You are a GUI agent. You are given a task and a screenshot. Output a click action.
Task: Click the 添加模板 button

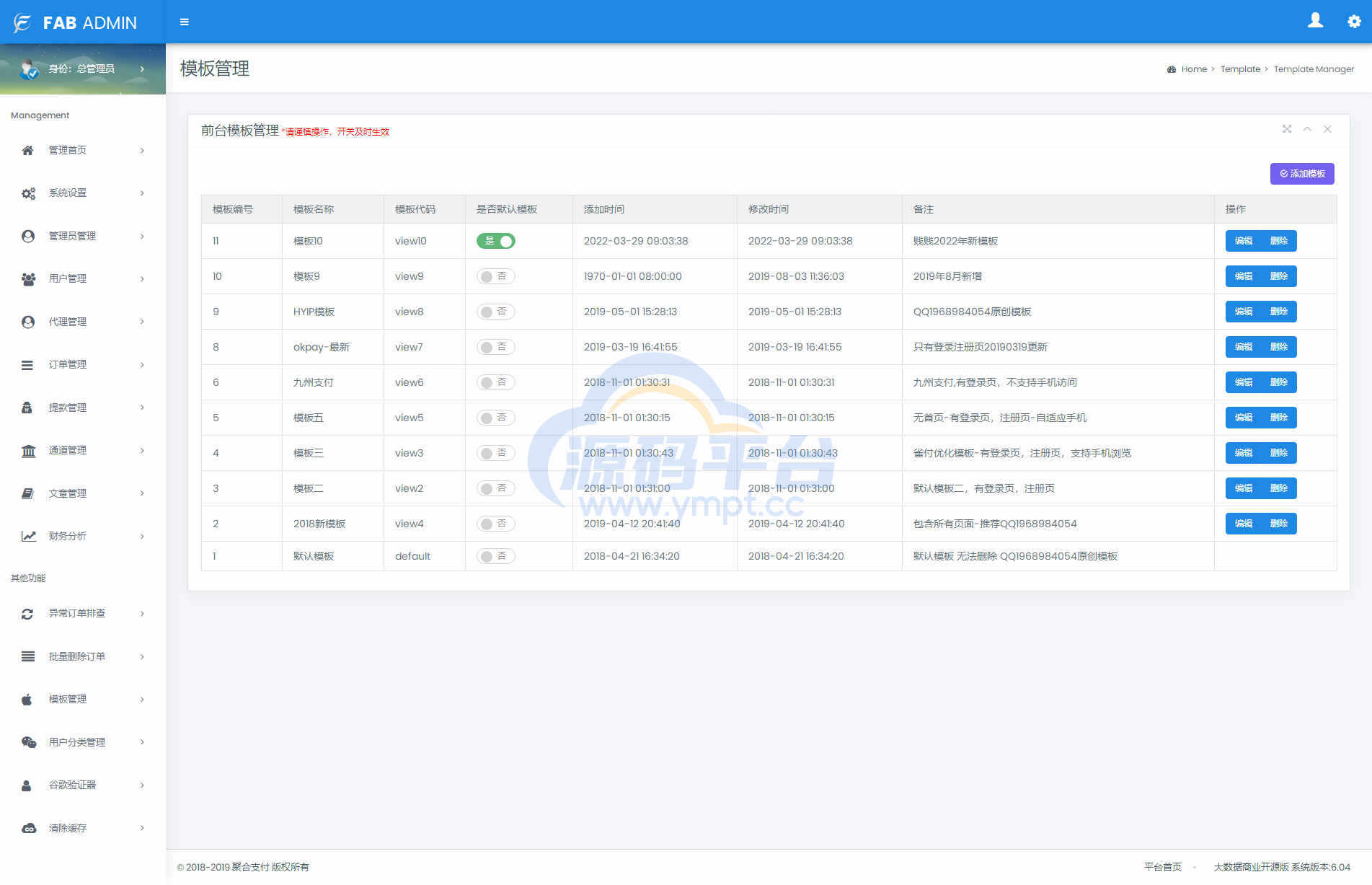1302,174
